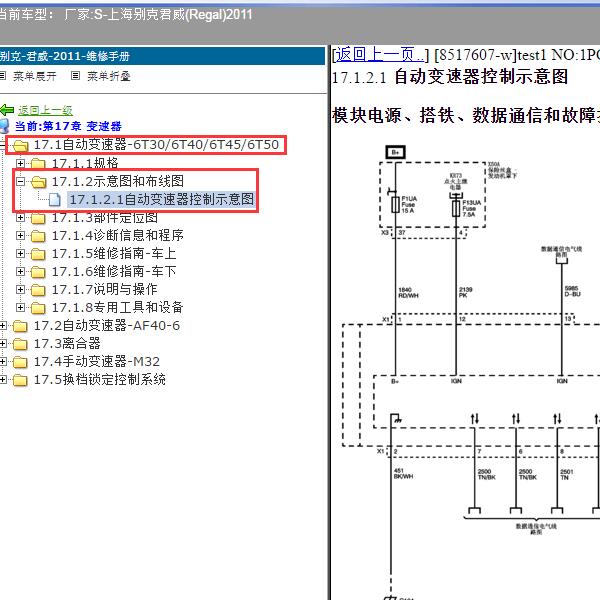The height and width of the screenshot is (600, 600).
Task: Click 当前:第17章 变速器 heading
Action: [68, 126]
